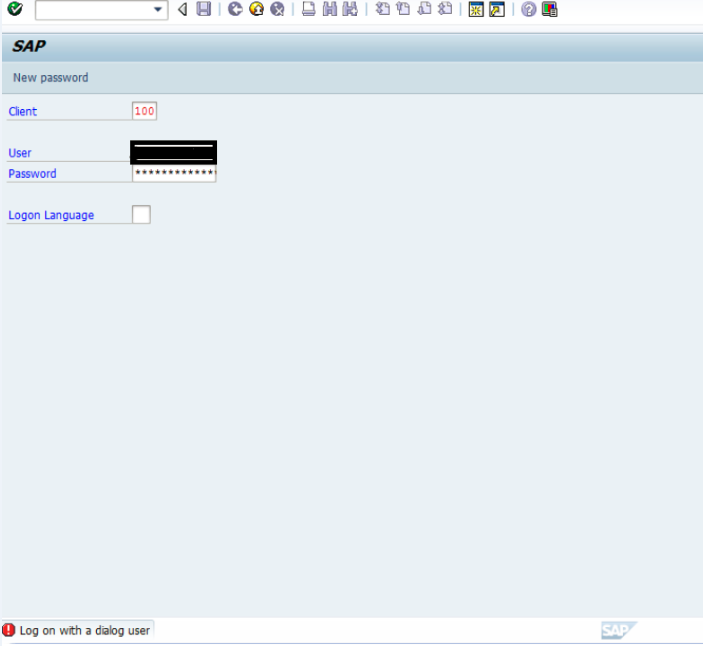Image resolution: width=703 pixels, height=646 pixels.
Task: Click the green checkmark Enter icon
Action: coord(15,9)
